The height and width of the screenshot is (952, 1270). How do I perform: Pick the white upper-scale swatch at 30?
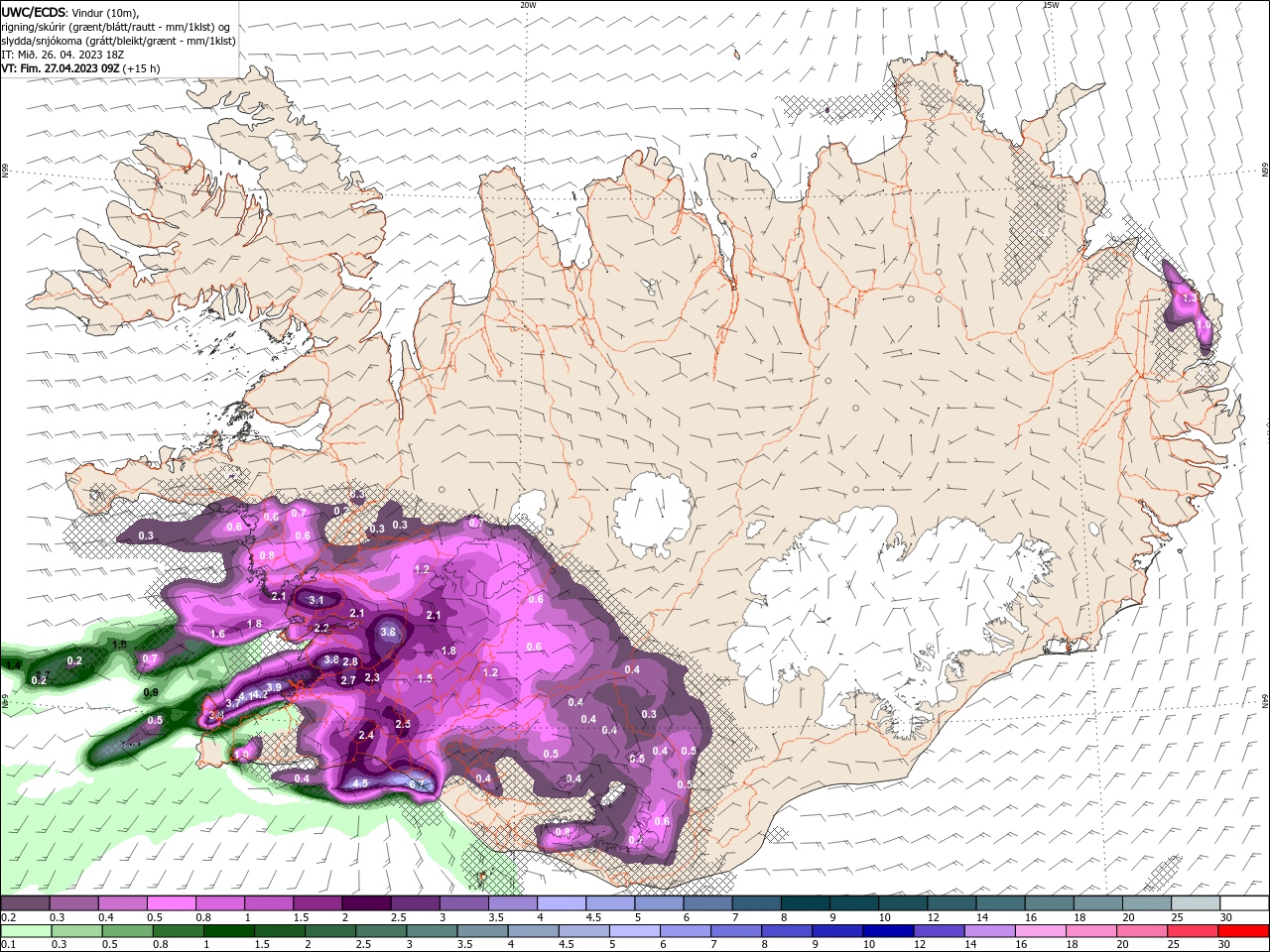pos(1244,902)
